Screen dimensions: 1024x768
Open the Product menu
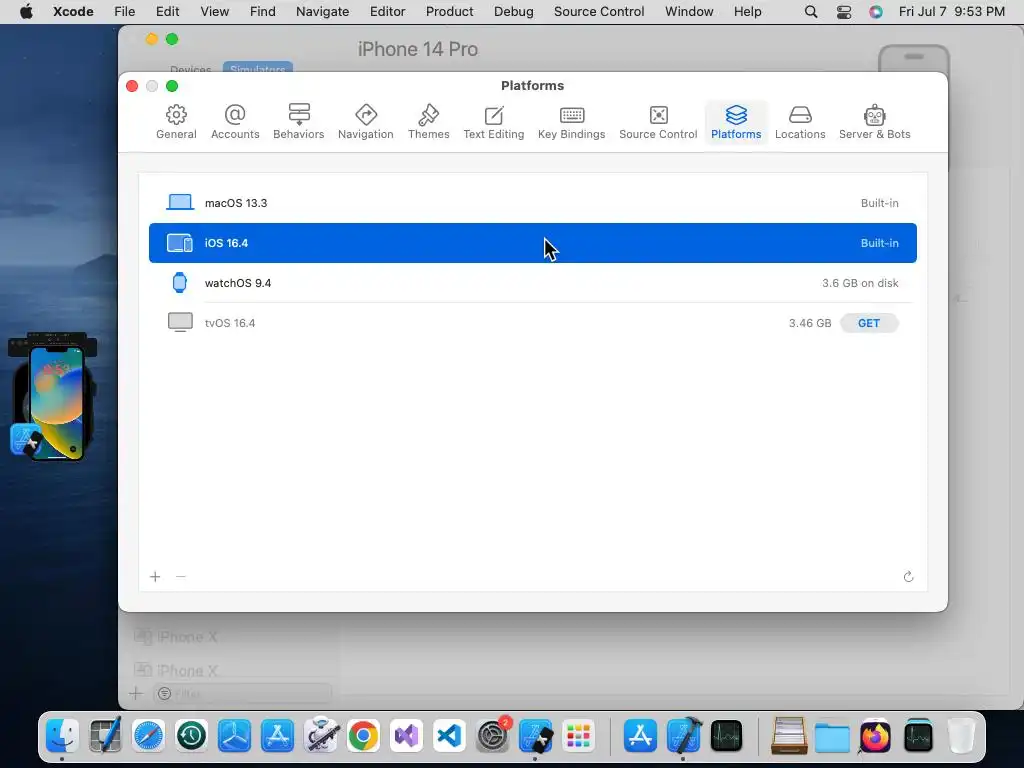449,12
